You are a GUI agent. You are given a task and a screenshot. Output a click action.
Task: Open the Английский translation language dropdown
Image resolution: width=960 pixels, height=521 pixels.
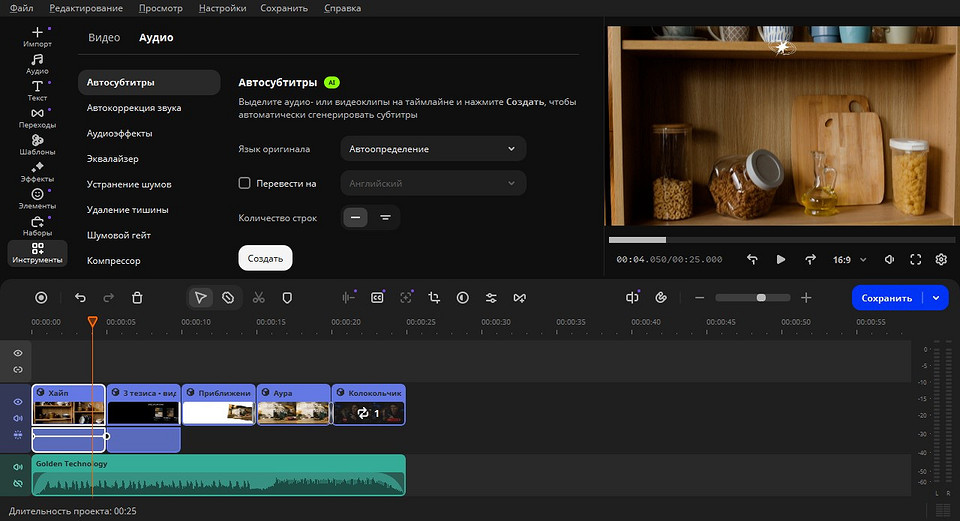[433, 183]
